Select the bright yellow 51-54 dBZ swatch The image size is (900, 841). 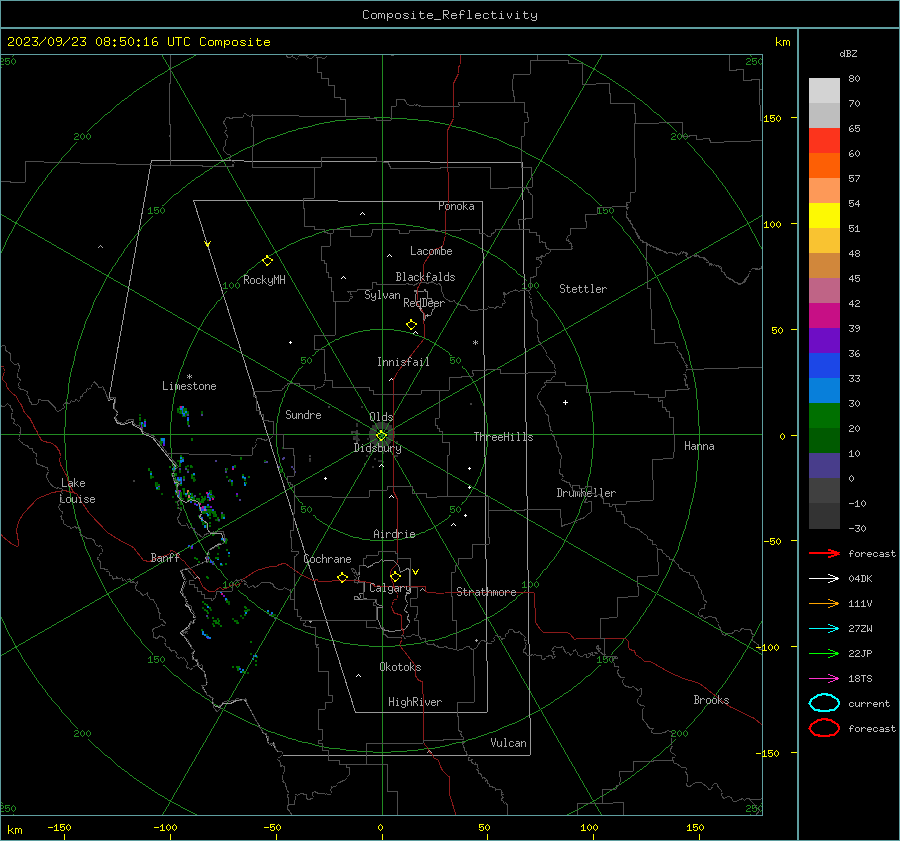[x=824, y=216]
